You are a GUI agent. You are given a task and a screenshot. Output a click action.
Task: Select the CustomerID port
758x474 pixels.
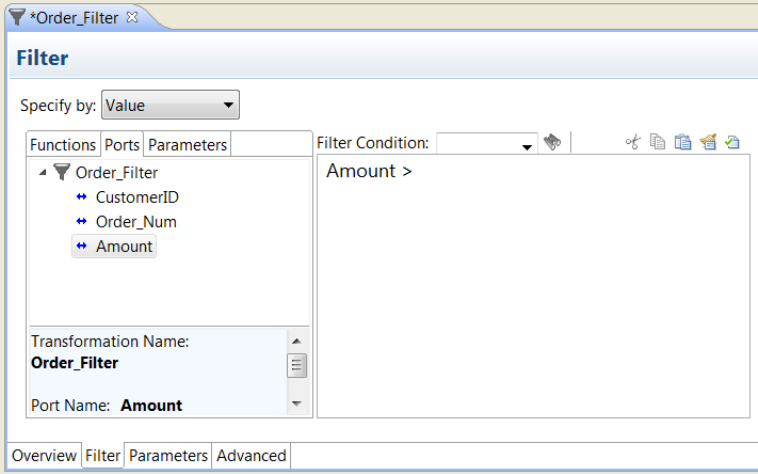point(137,197)
